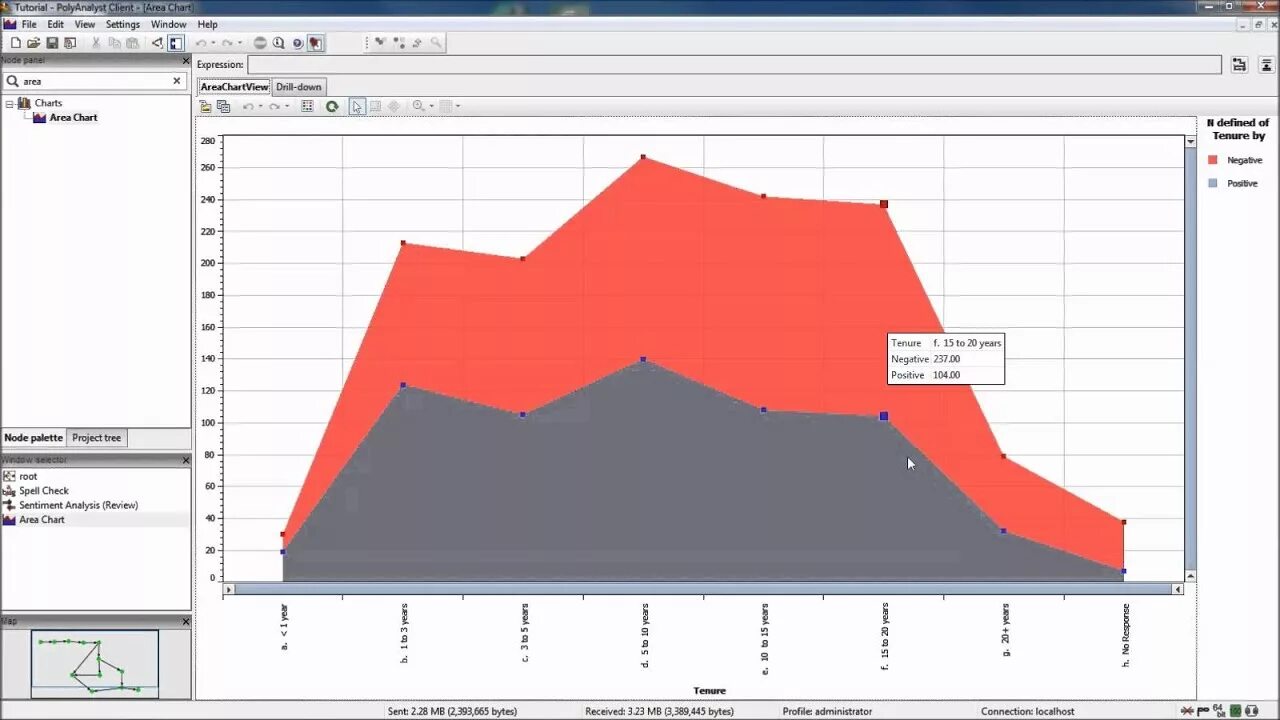Click the flowchart thumbnail in the Map panel
Image resolution: width=1280 pixels, height=720 pixels.
click(x=94, y=663)
